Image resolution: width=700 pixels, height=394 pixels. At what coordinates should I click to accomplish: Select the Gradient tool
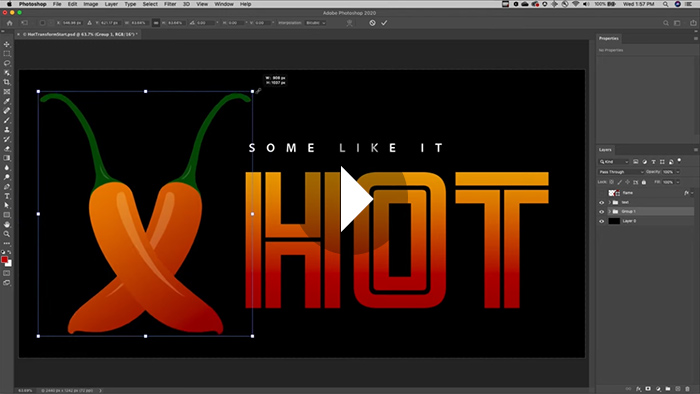[7, 158]
